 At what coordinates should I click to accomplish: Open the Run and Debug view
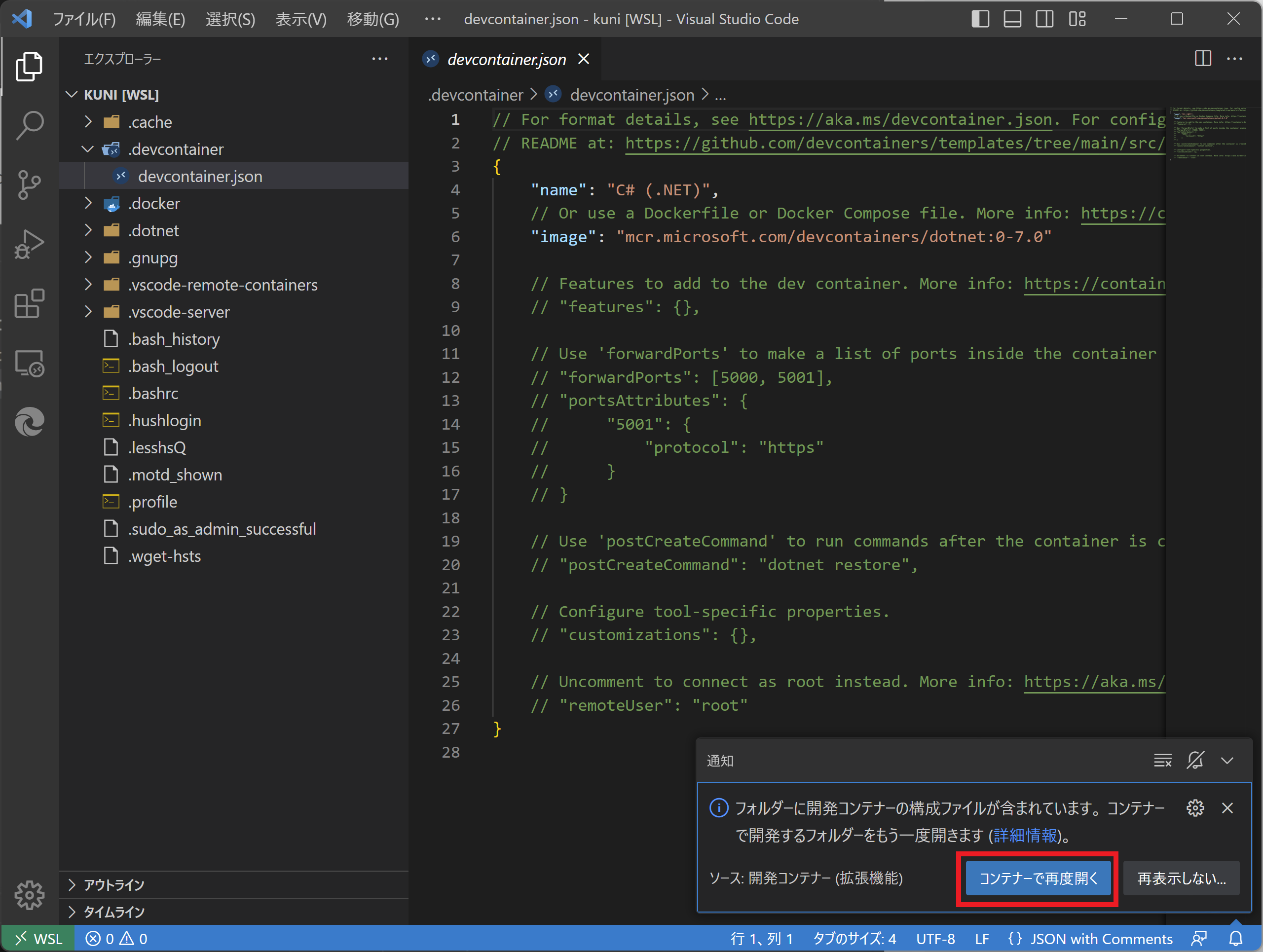[x=29, y=244]
